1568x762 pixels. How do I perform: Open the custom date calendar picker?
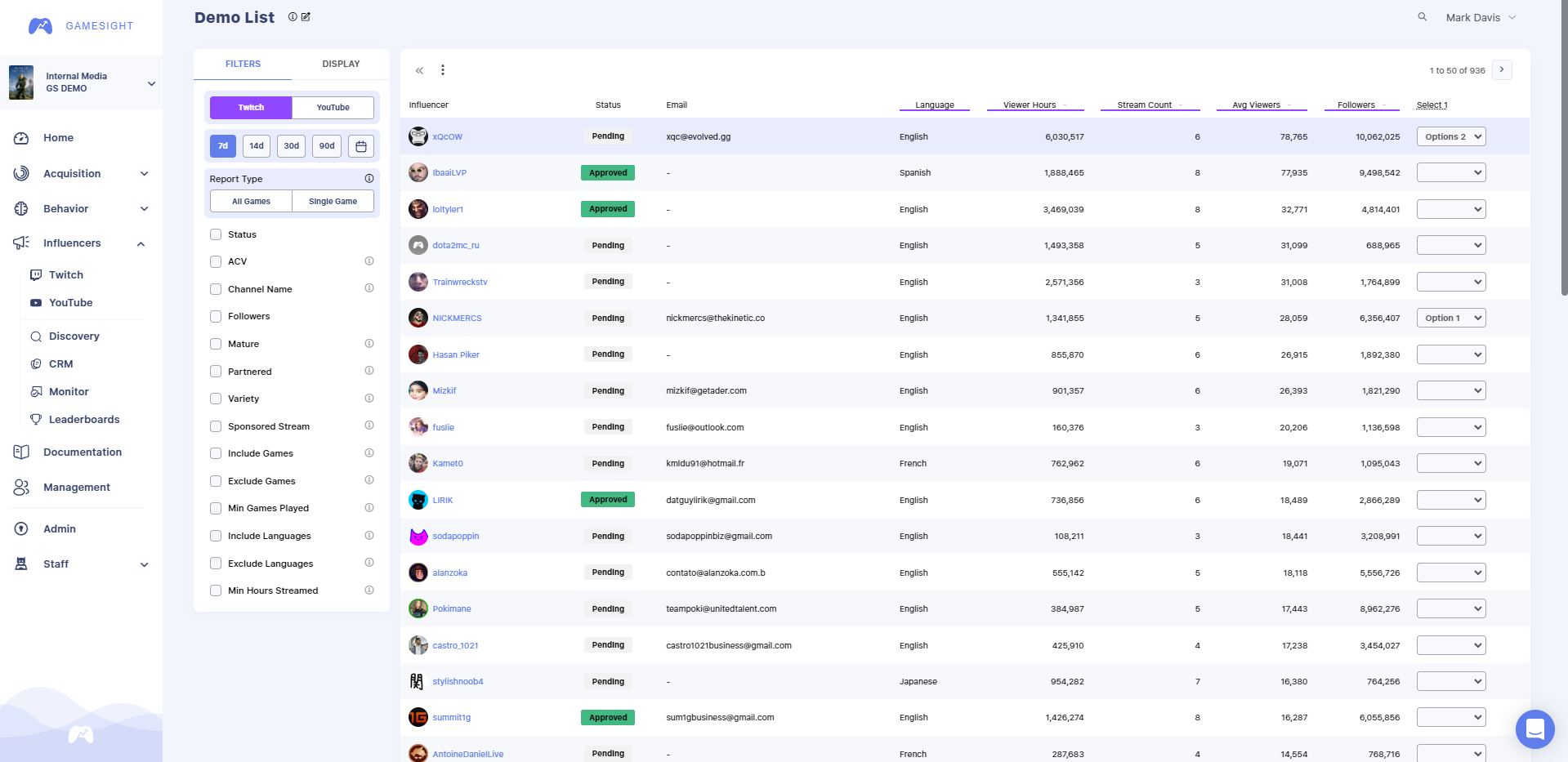coord(361,146)
